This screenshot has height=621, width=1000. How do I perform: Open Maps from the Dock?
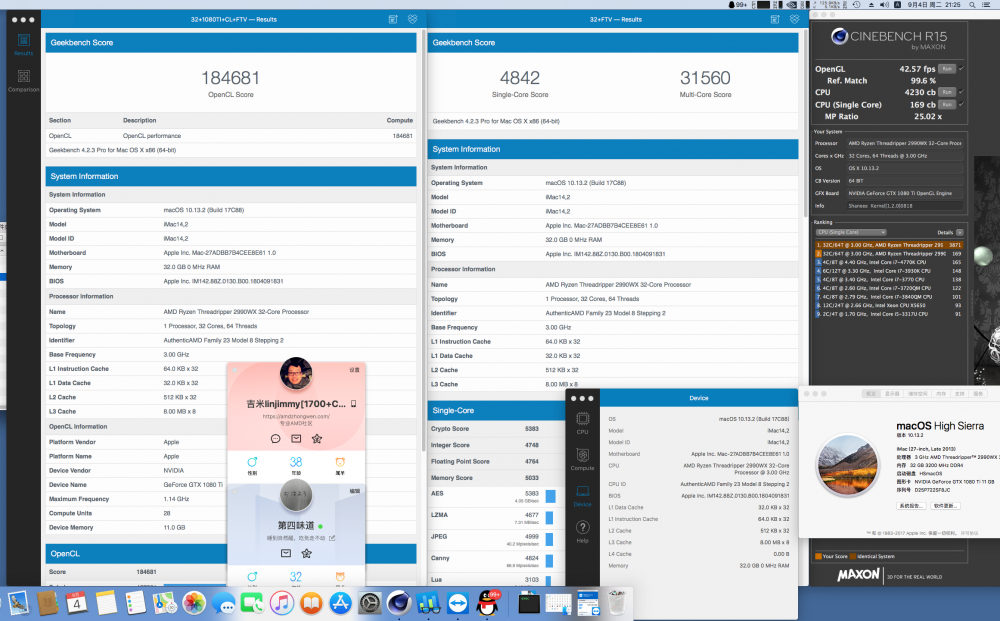tap(165, 603)
